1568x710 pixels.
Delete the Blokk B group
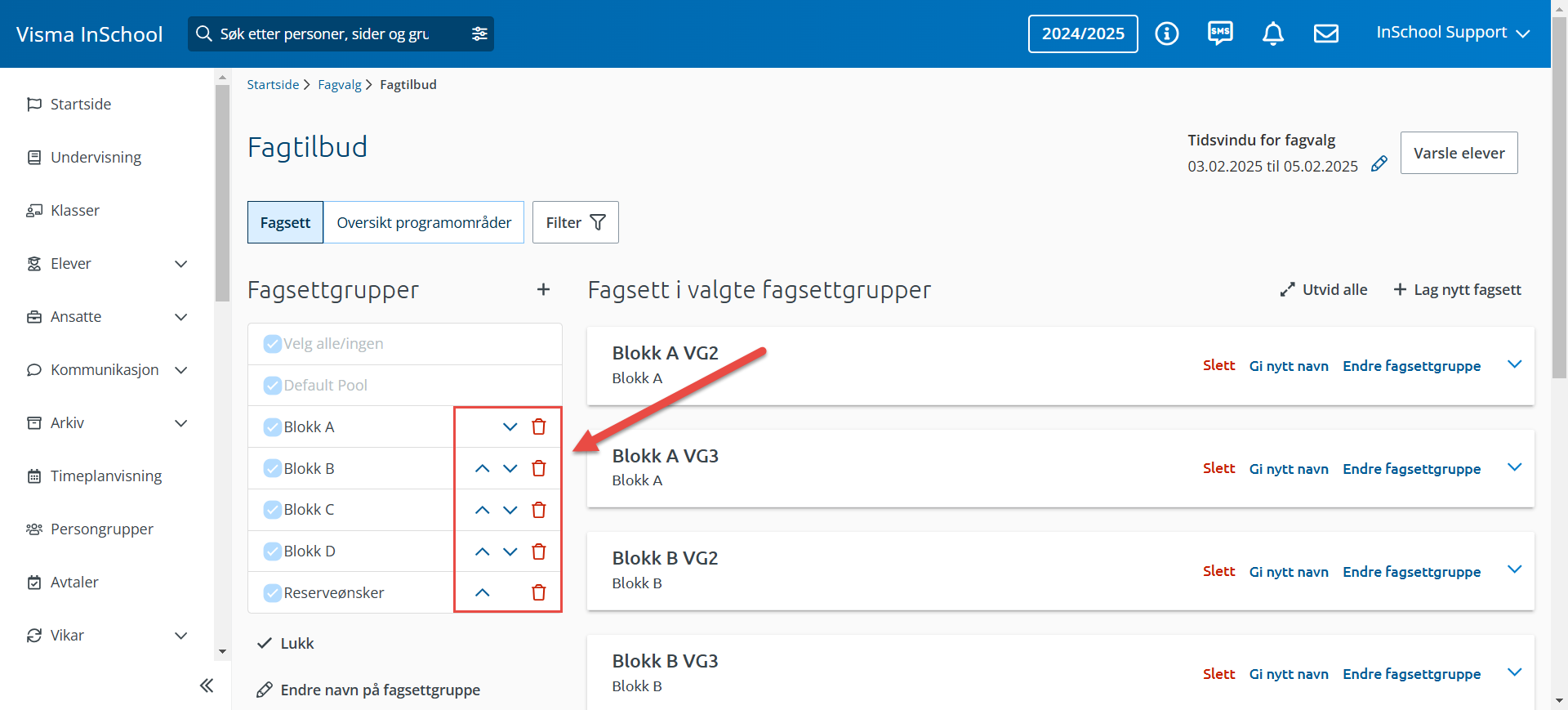[x=539, y=468]
